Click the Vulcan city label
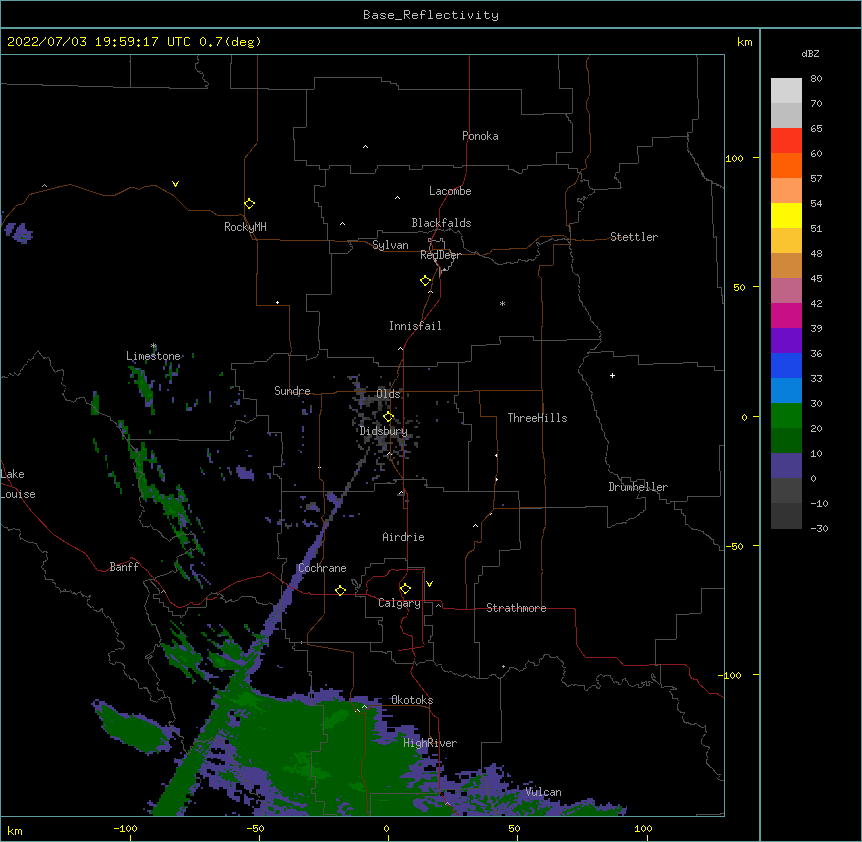This screenshot has height=842, width=862. click(543, 792)
